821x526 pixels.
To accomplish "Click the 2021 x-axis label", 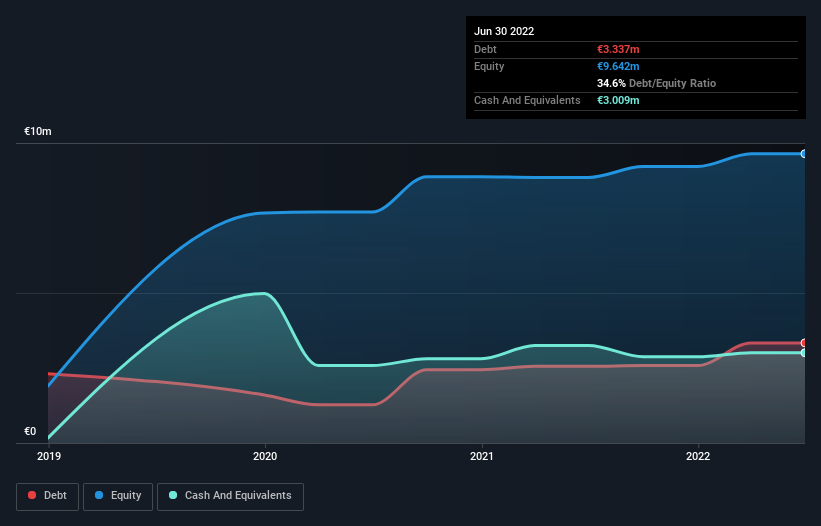I will 482,456.
